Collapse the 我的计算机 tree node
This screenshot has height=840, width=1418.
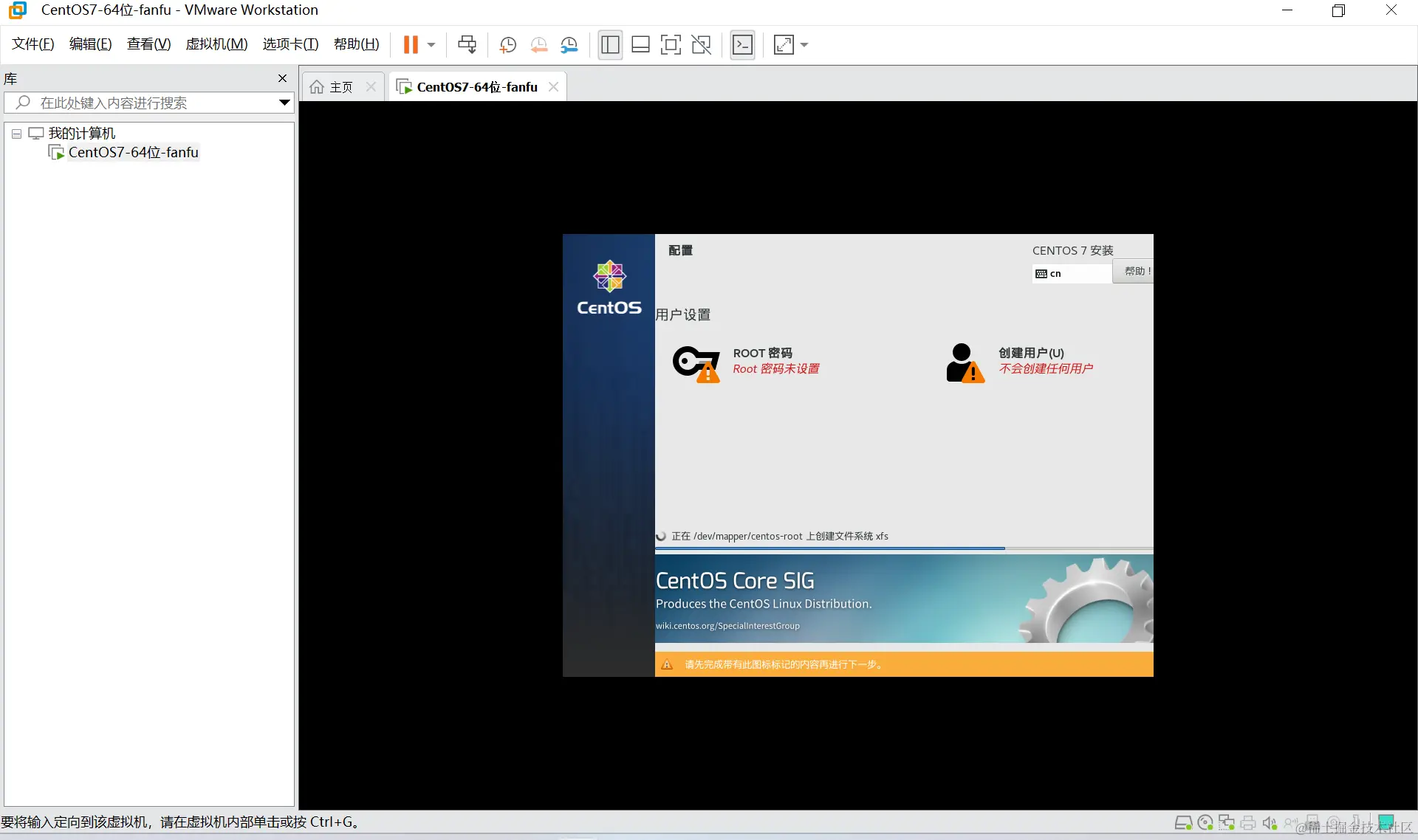(x=16, y=134)
